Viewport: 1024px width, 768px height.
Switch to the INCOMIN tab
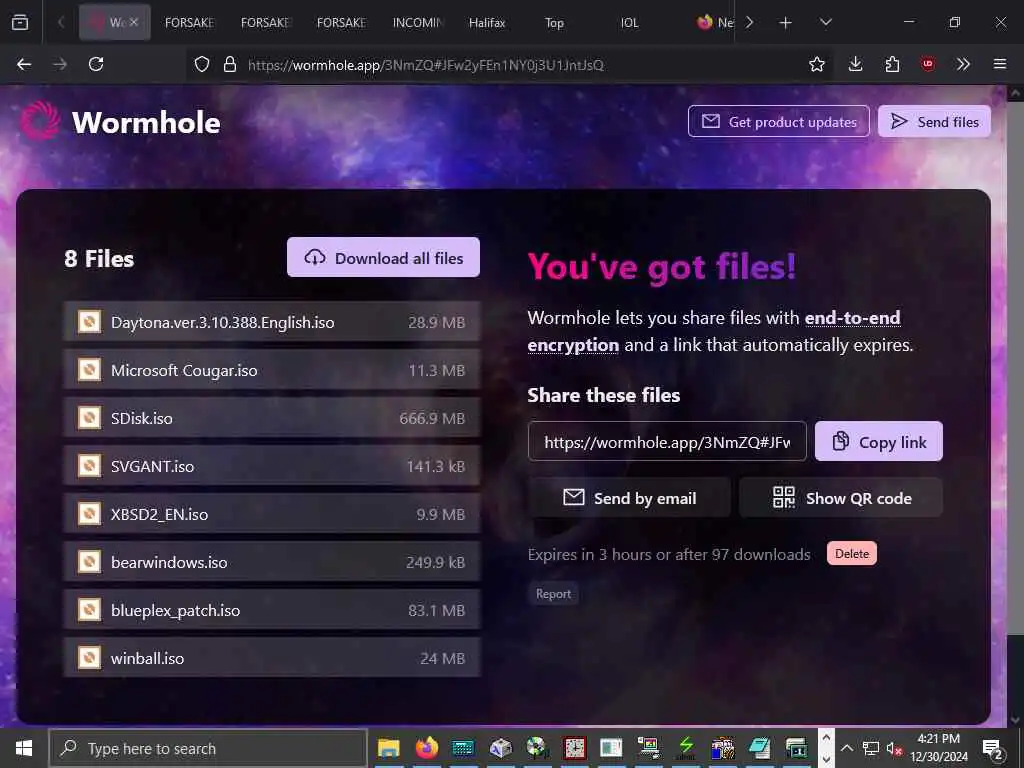point(418,23)
